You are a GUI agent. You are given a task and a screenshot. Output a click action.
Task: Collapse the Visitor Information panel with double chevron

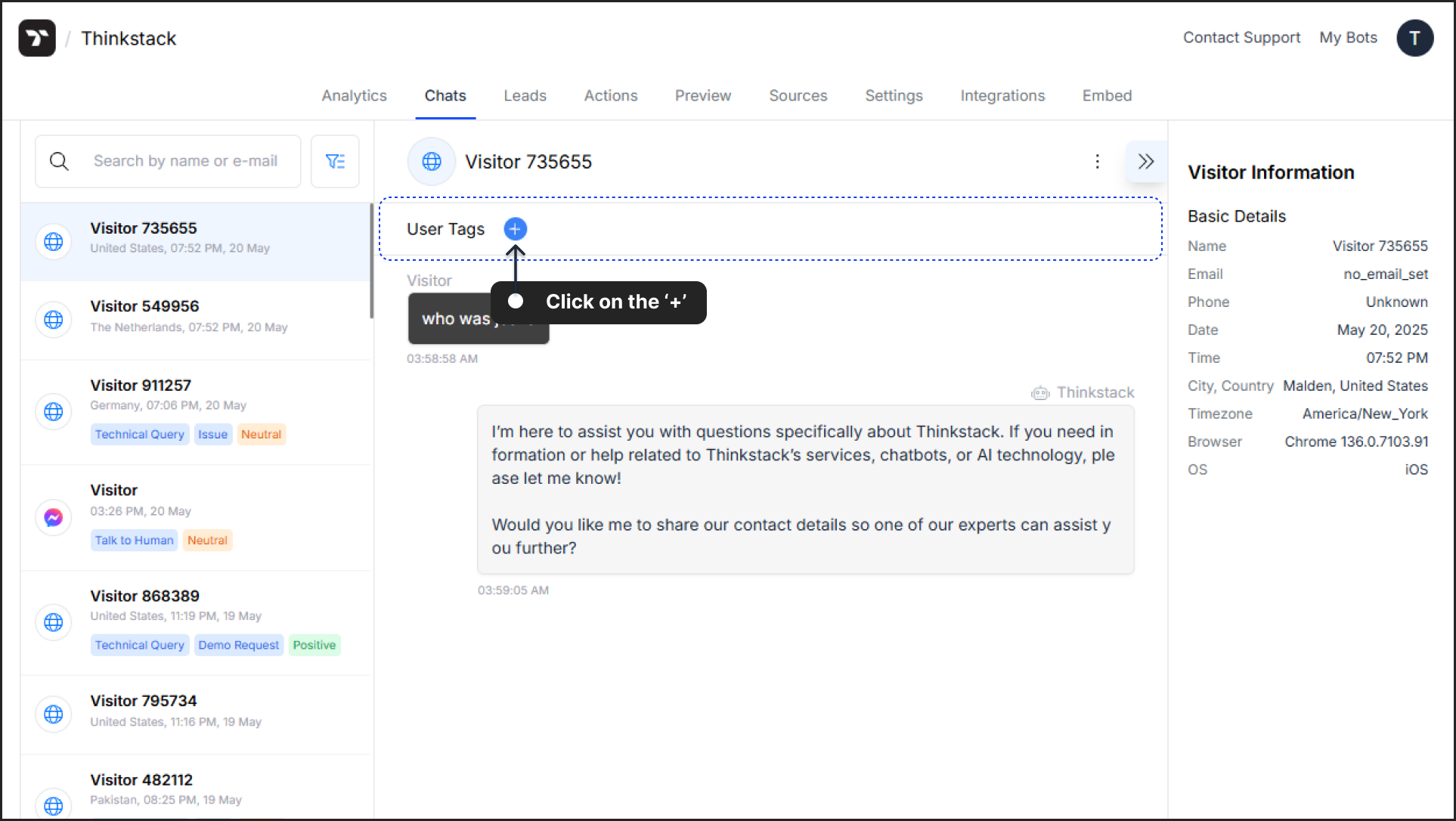click(1145, 161)
